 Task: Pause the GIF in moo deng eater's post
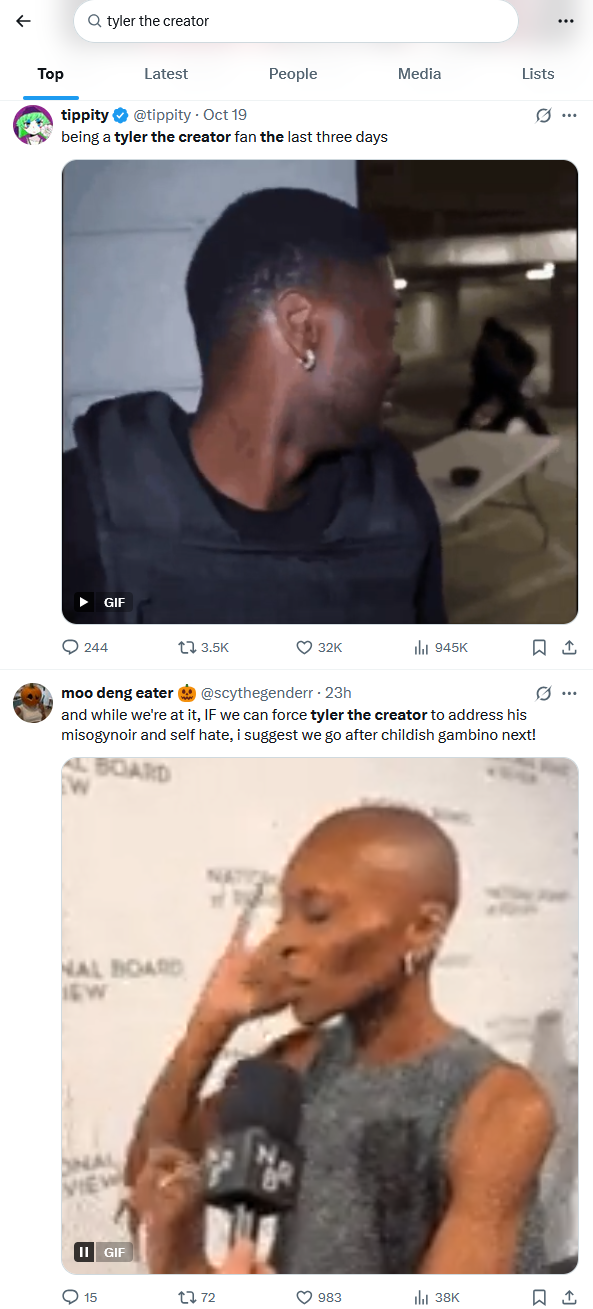click(x=84, y=1252)
